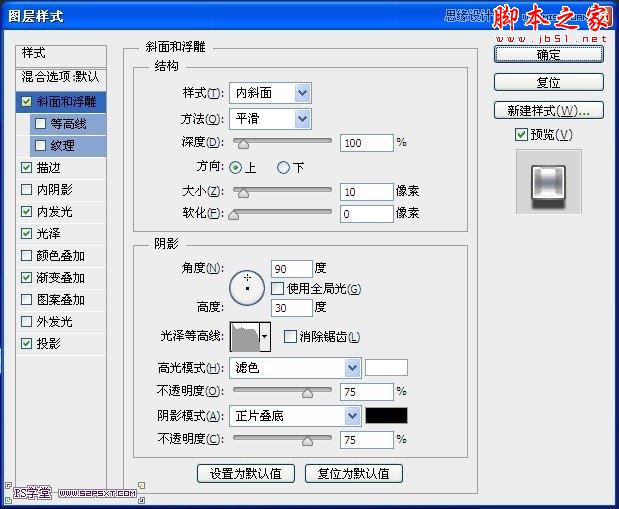Click the gloss contour curve thumbnail
This screenshot has height=509, width=619.
click(245, 337)
